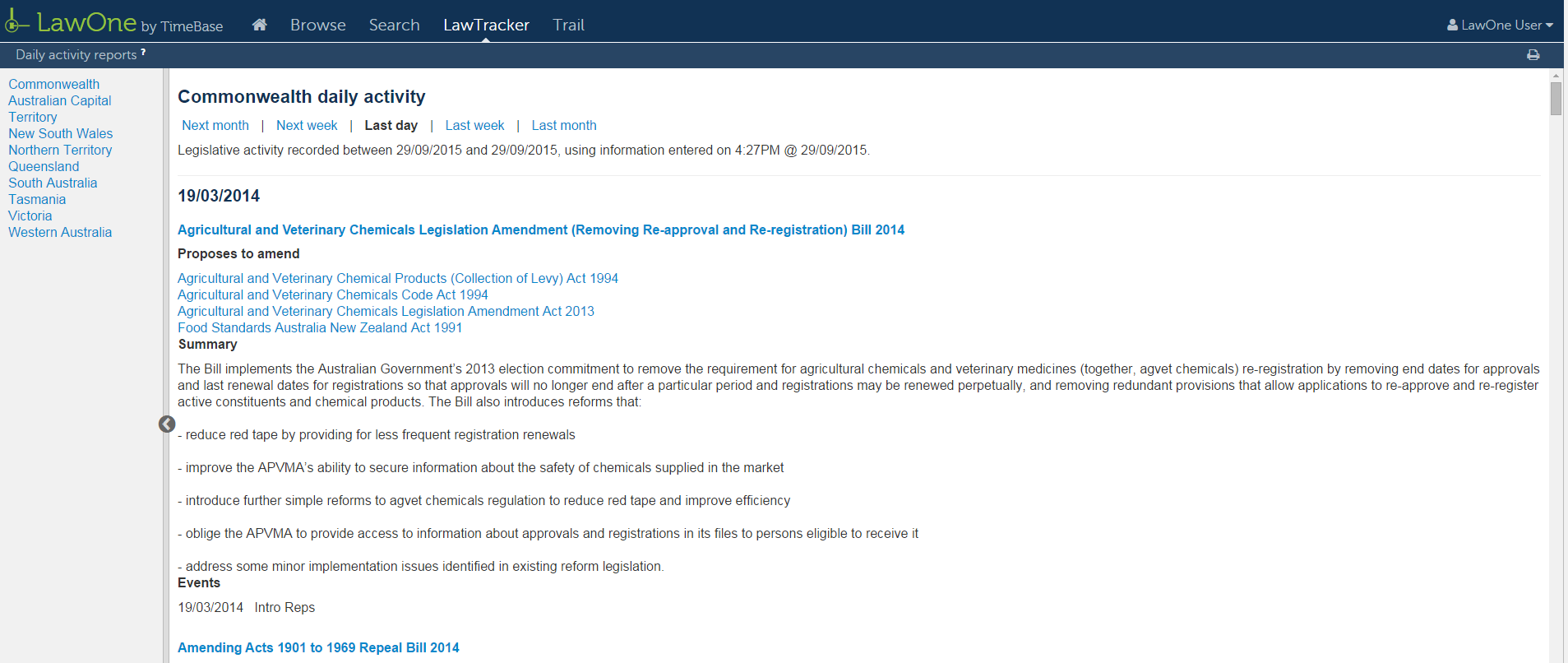The height and width of the screenshot is (663, 1568).
Task: Select Queensland jurisdiction
Action: 44,166
